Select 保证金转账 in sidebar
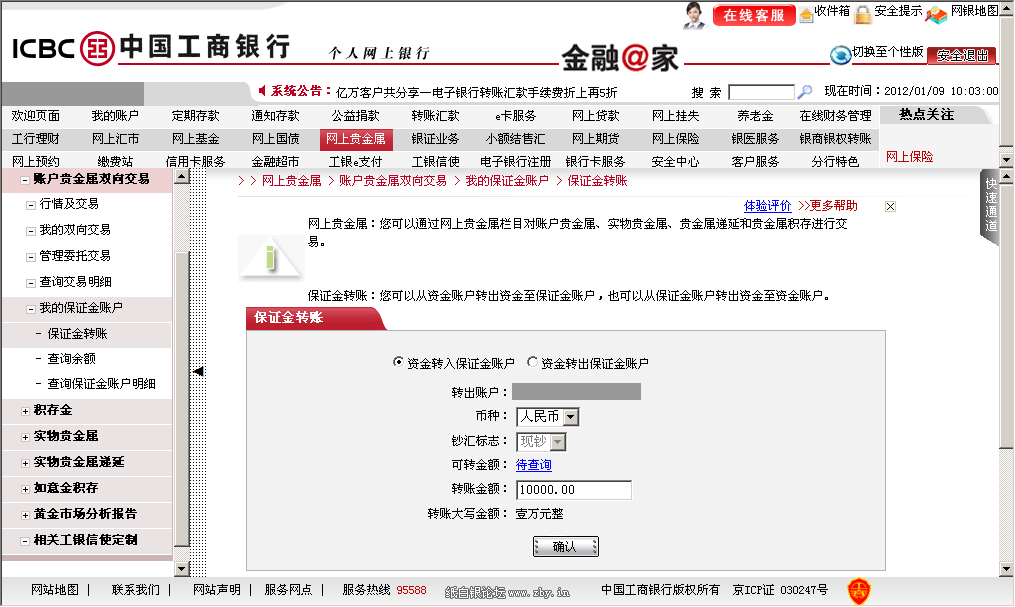The height and width of the screenshot is (607, 1015). pos(77,334)
